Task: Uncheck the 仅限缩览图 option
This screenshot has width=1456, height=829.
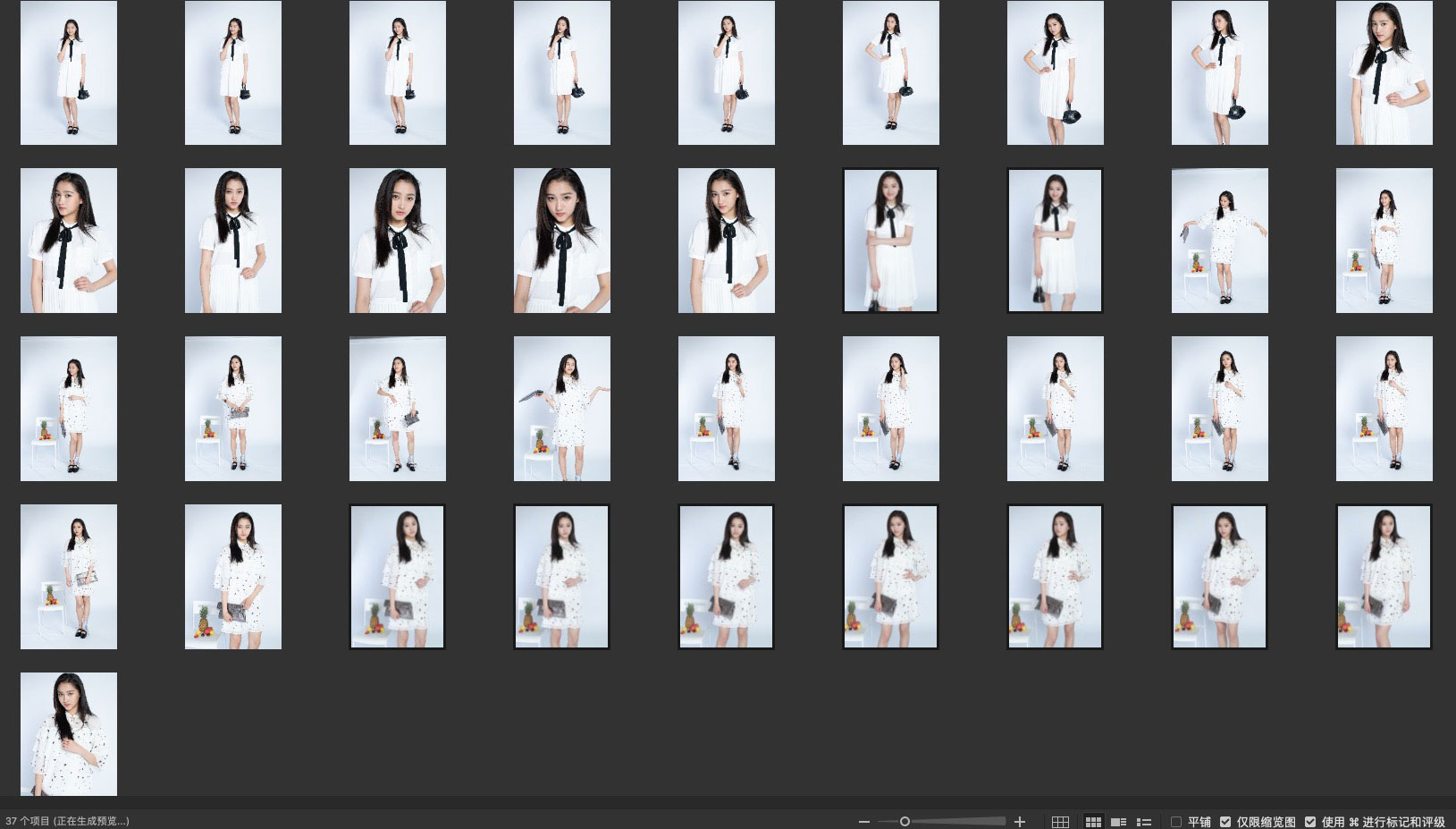Action: (1225, 822)
